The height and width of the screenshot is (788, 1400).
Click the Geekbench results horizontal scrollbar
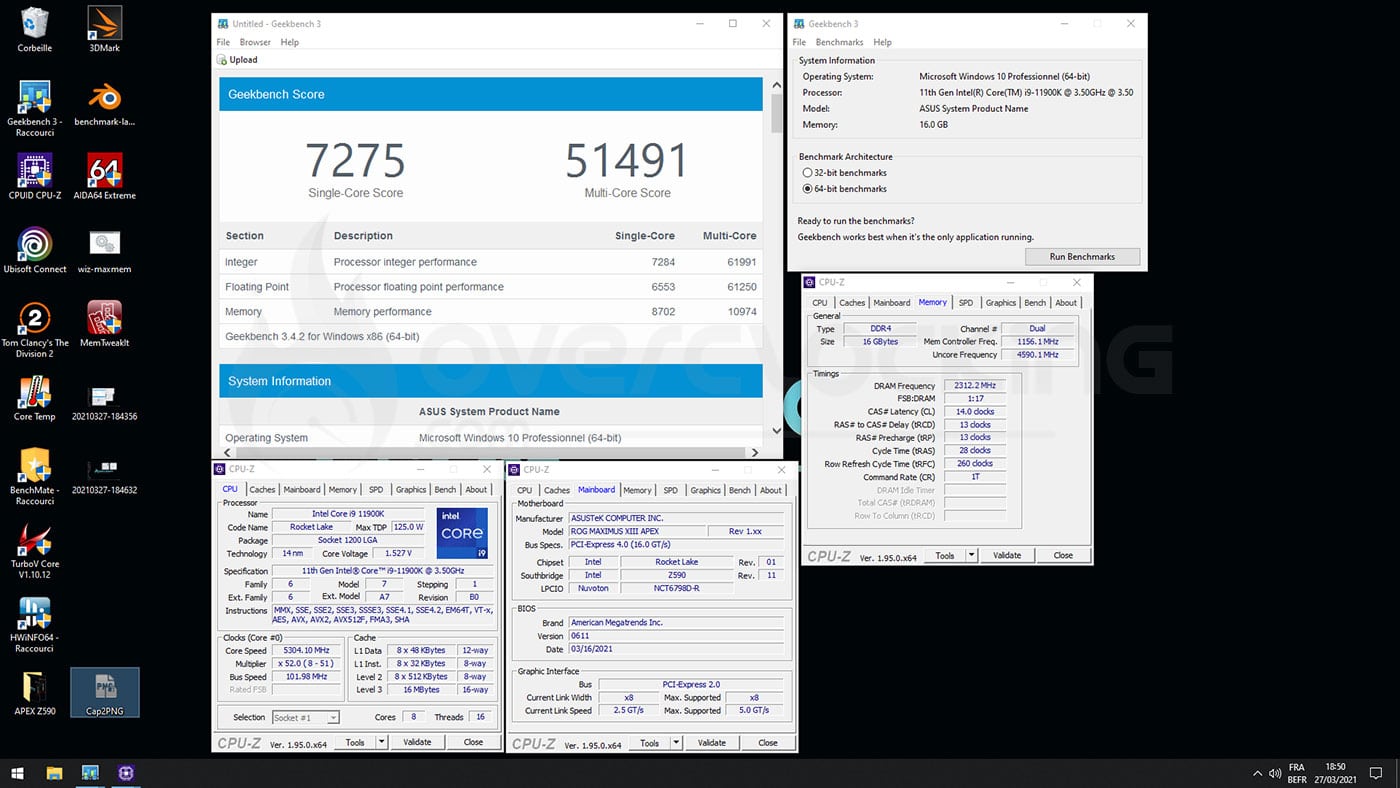click(x=489, y=452)
